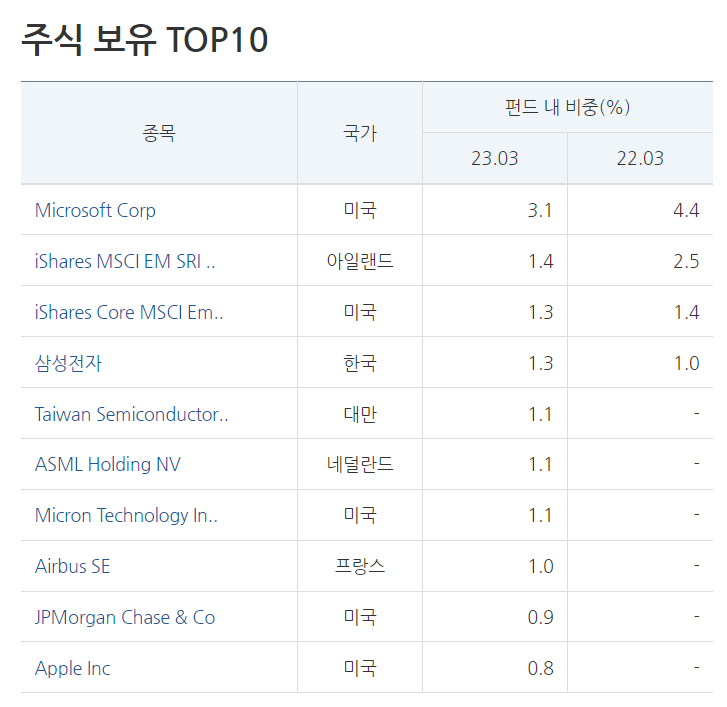Select the 미국 cell in Apple Inc row
This screenshot has height=707, width=727.
click(x=360, y=669)
